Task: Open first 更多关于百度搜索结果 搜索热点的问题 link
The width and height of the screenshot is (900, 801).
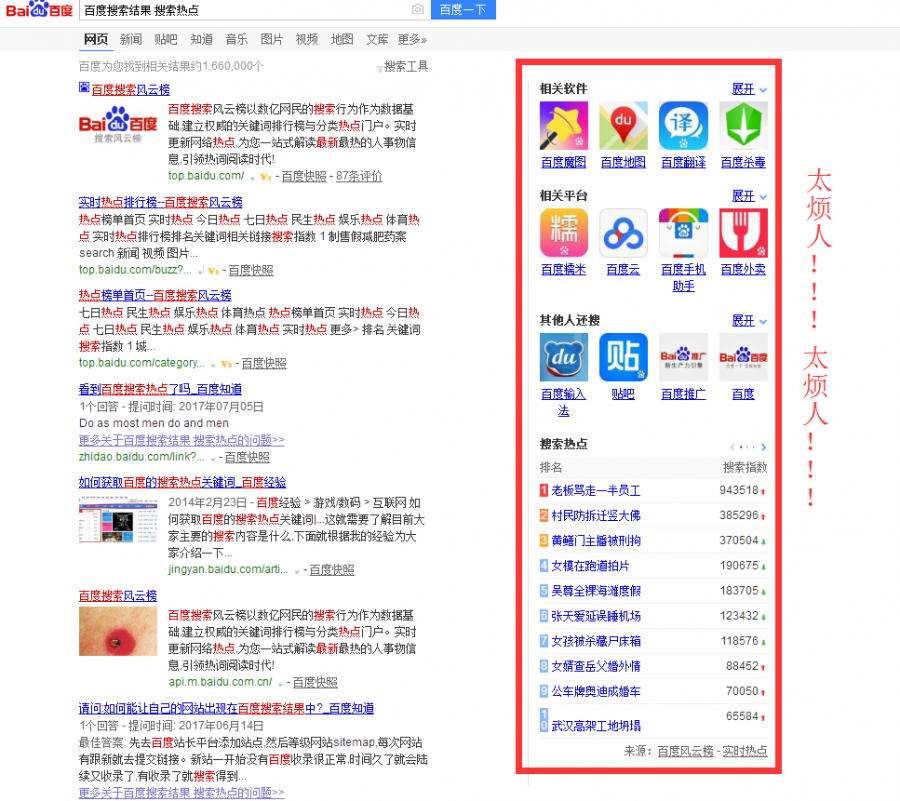Action: point(181,441)
